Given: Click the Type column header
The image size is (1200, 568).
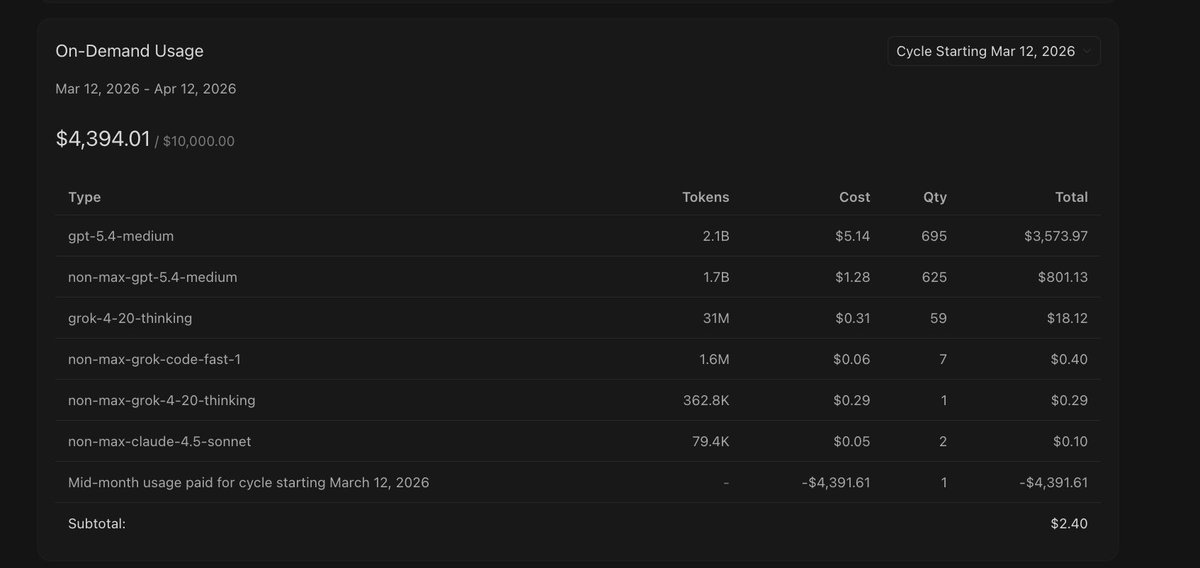Looking at the screenshot, I should 84,197.
